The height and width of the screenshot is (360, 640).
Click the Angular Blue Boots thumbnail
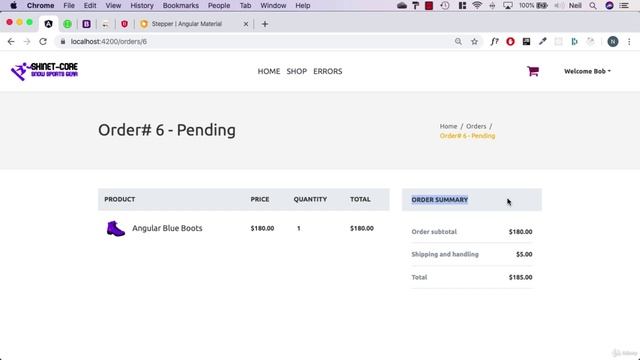tap(116, 229)
